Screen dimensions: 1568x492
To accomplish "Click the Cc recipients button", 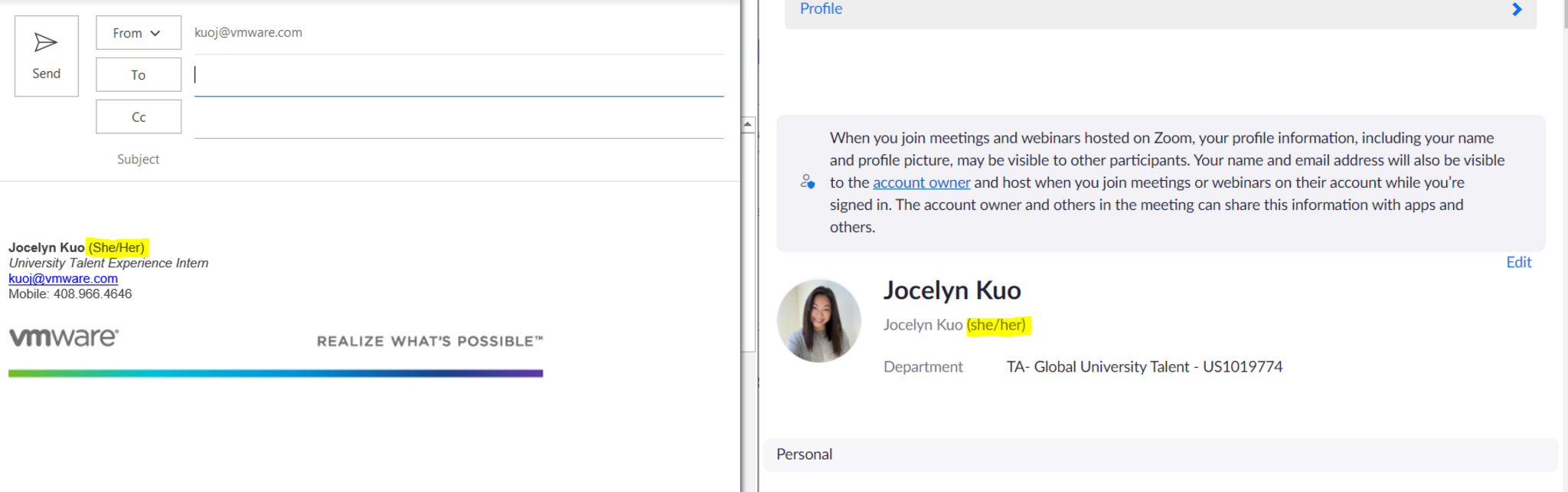I will coord(138,117).
